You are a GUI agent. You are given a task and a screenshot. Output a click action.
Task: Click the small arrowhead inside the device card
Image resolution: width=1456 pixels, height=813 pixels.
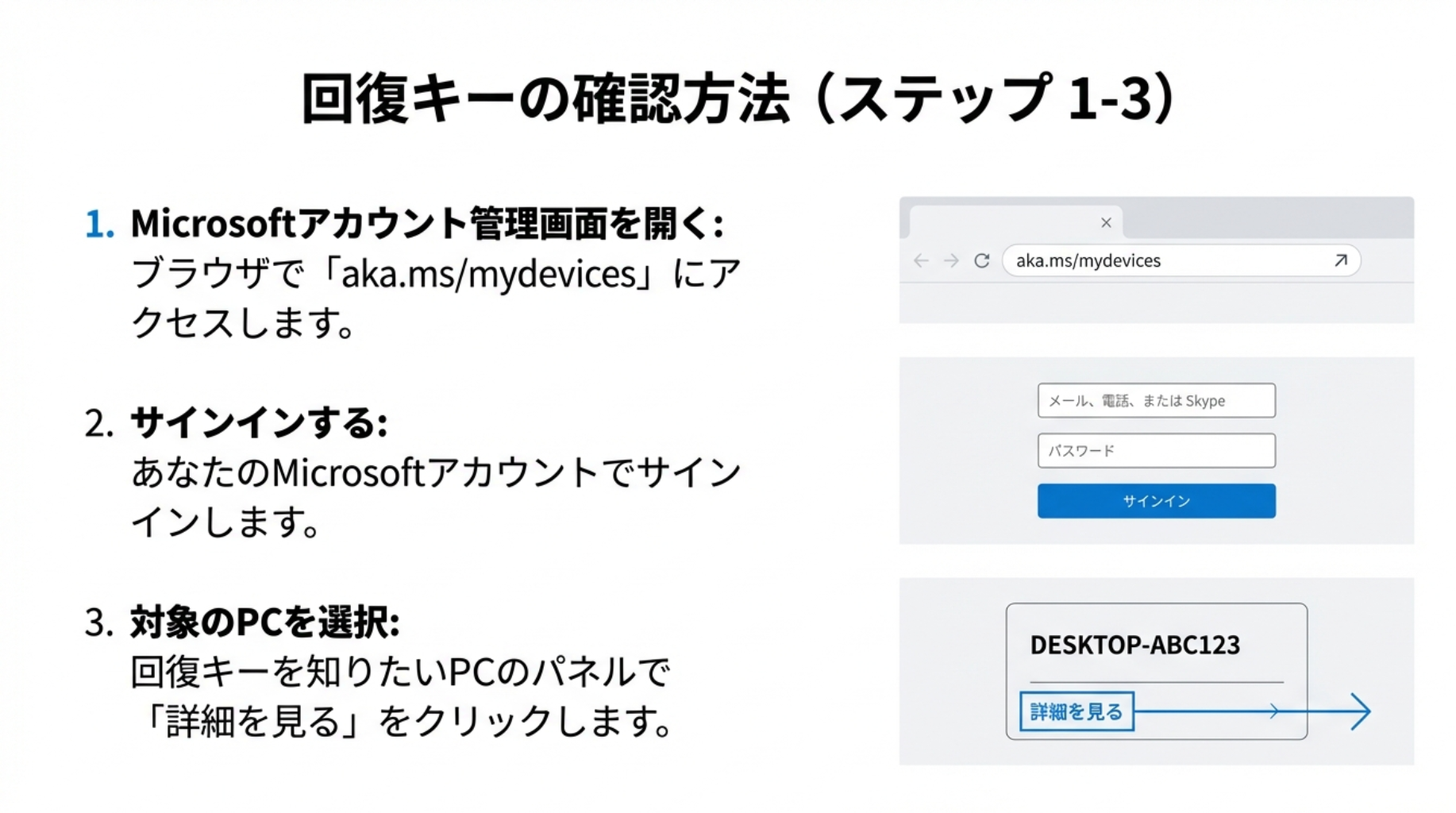pos(1273,711)
